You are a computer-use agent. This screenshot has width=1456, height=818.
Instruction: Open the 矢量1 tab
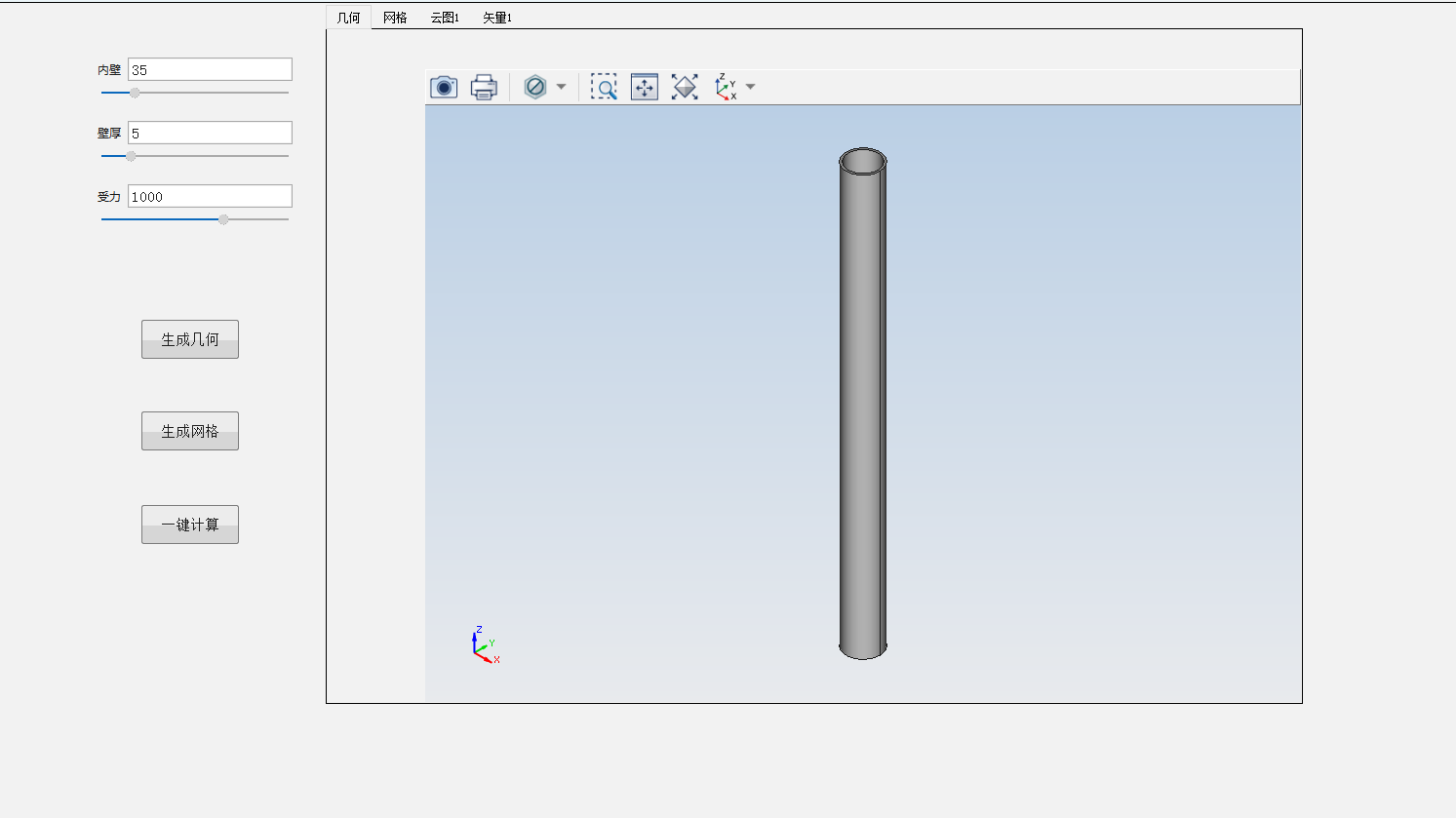(x=497, y=18)
